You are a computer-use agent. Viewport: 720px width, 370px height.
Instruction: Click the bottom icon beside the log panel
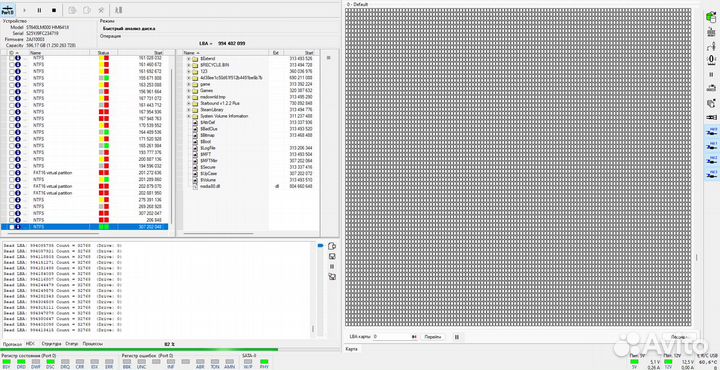click(332, 276)
